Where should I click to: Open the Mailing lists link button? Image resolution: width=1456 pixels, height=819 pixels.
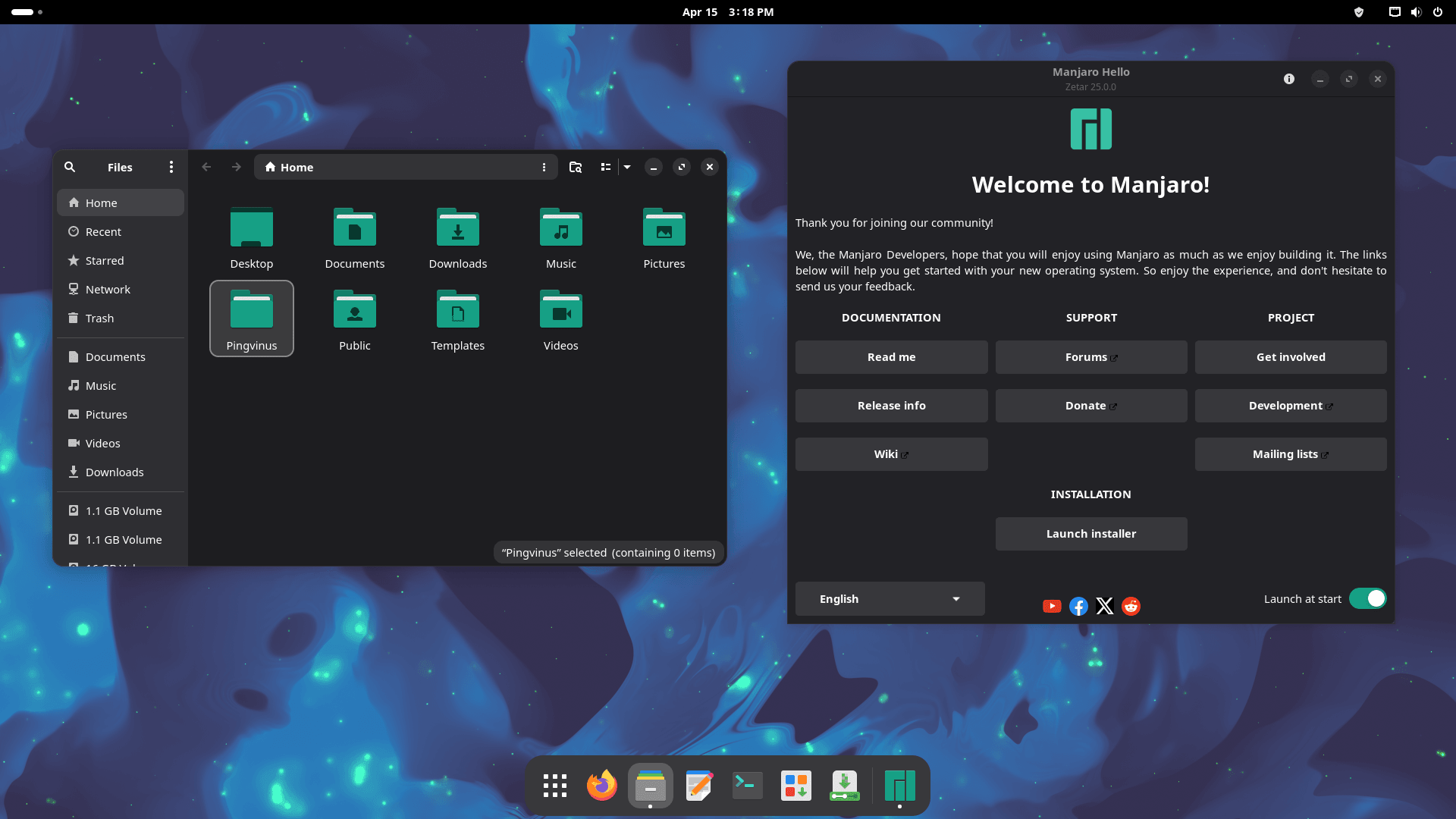pos(1291,454)
